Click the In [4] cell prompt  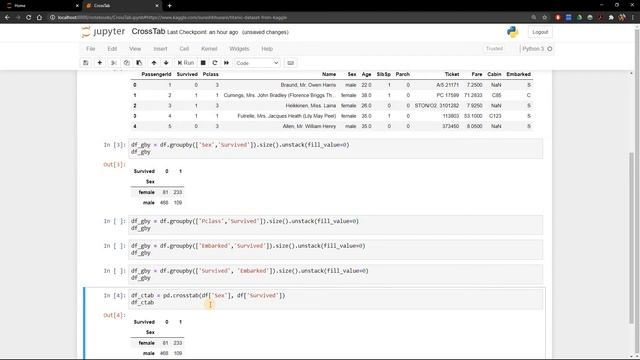tap(114, 296)
